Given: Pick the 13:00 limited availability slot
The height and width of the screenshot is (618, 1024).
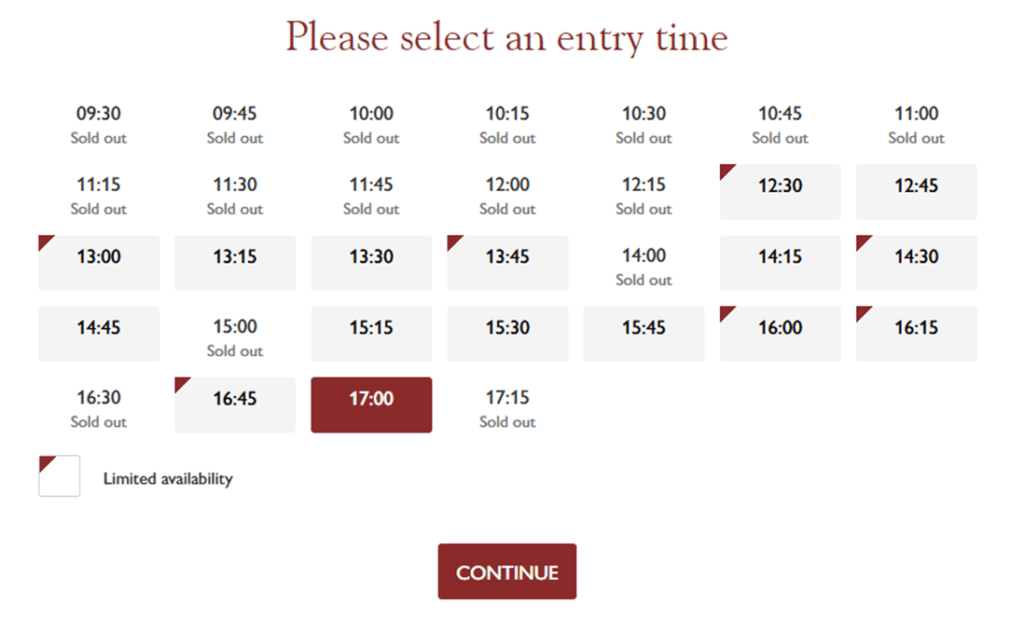Looking at the screenshot, I should point(99,263).
